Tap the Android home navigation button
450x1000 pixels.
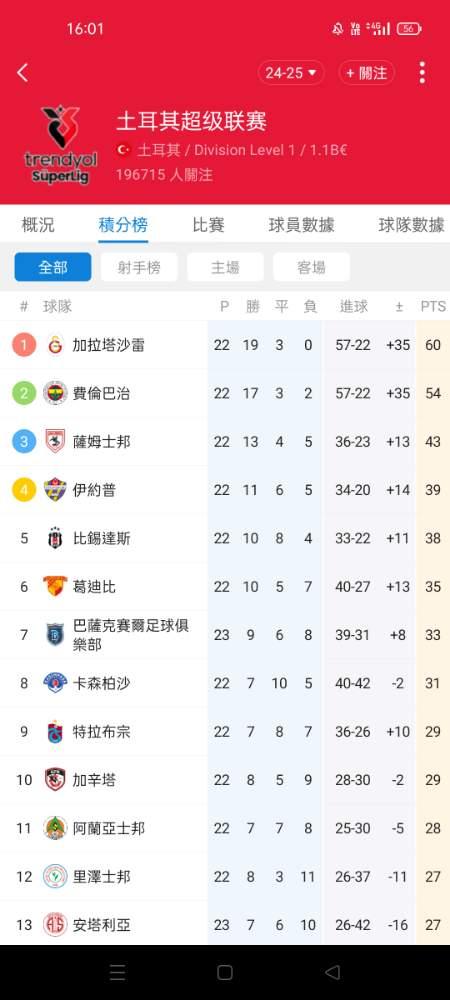[224, 972]
